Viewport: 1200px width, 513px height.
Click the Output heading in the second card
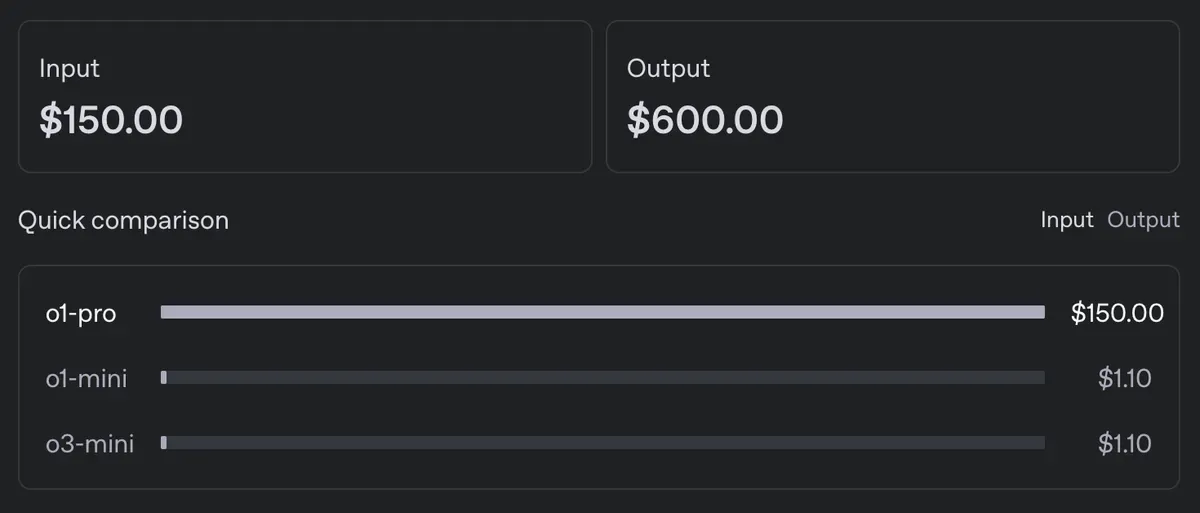pos(668,69)
